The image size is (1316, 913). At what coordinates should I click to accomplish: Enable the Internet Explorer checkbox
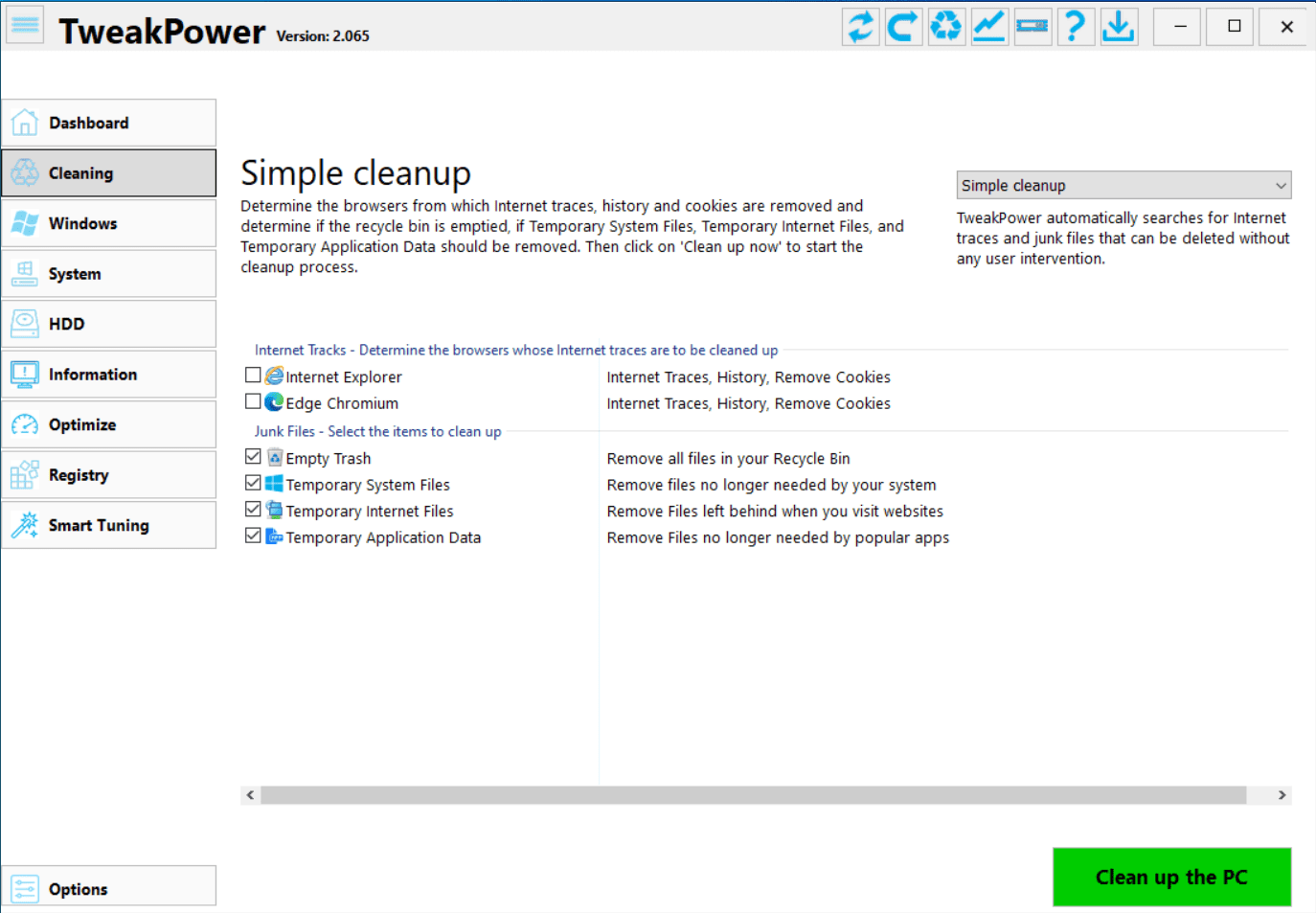click(253, 376)
